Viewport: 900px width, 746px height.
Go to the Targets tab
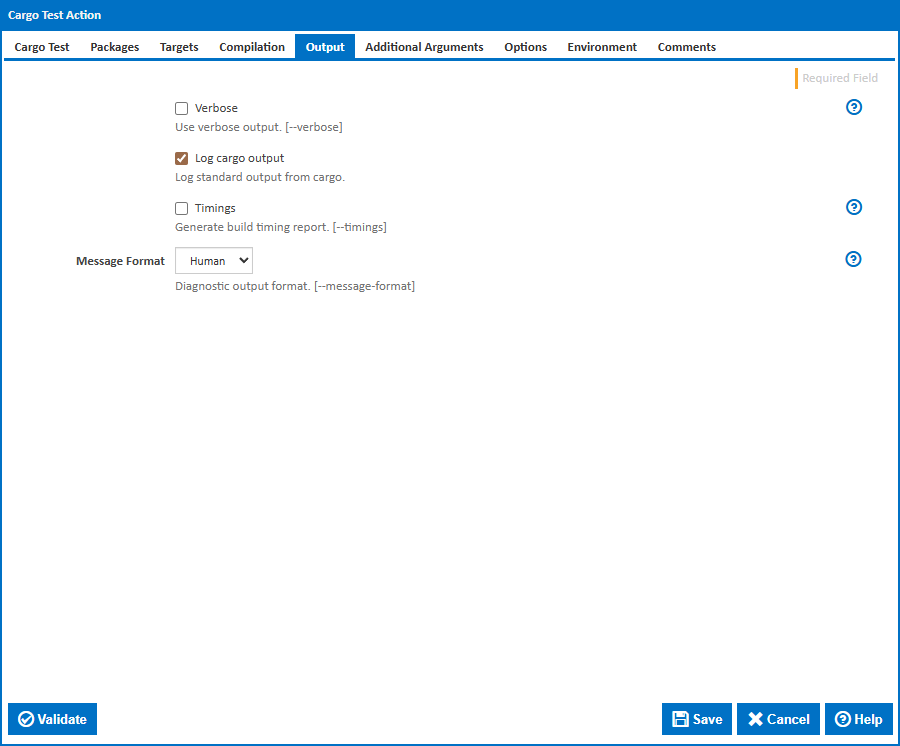point(179,47)
